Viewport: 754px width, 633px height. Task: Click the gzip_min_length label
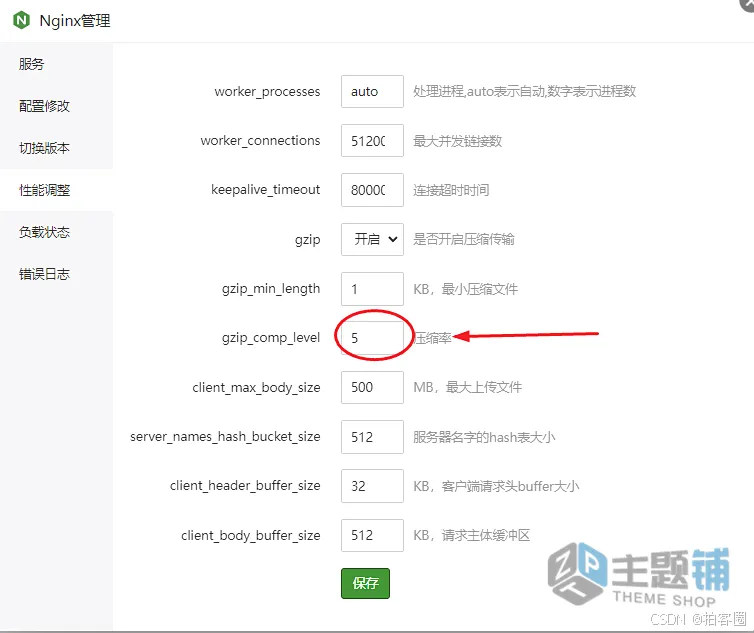271,289
